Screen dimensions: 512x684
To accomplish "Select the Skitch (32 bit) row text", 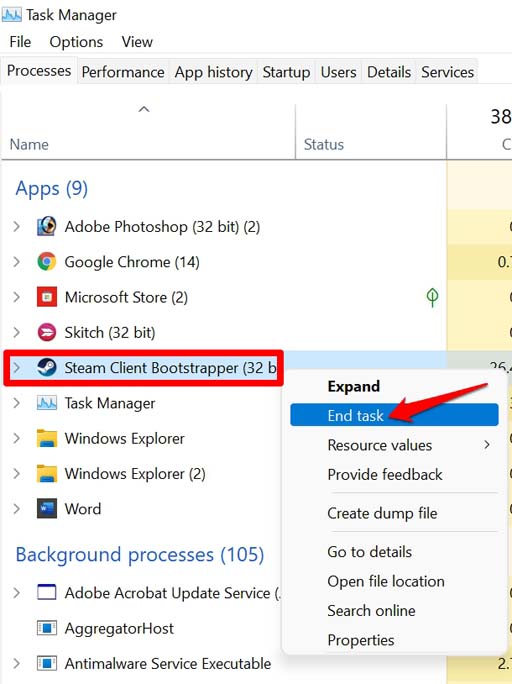I will coord(110,333).
